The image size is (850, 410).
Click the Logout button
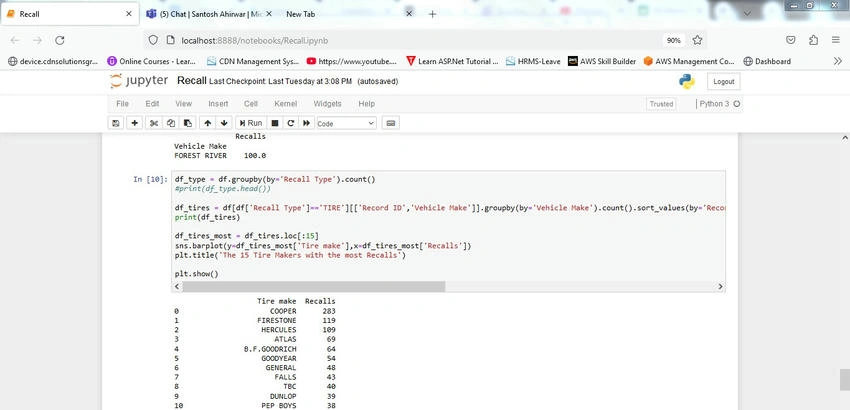coord(724,81)
